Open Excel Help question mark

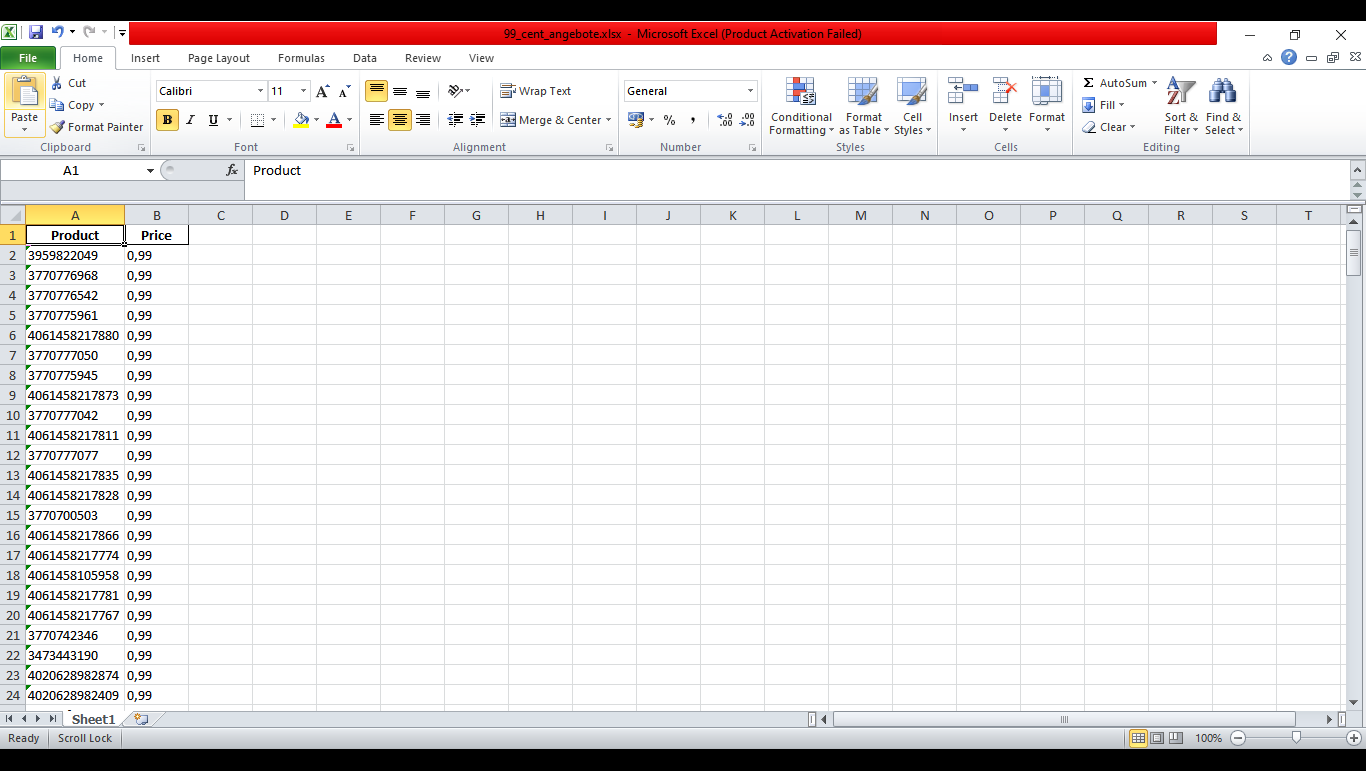(x=1289, y=58)
